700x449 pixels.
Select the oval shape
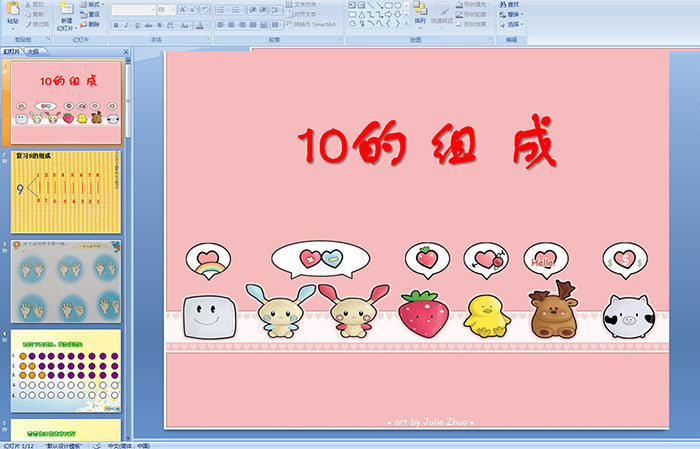pyautogui.click(x=397, y=5)
